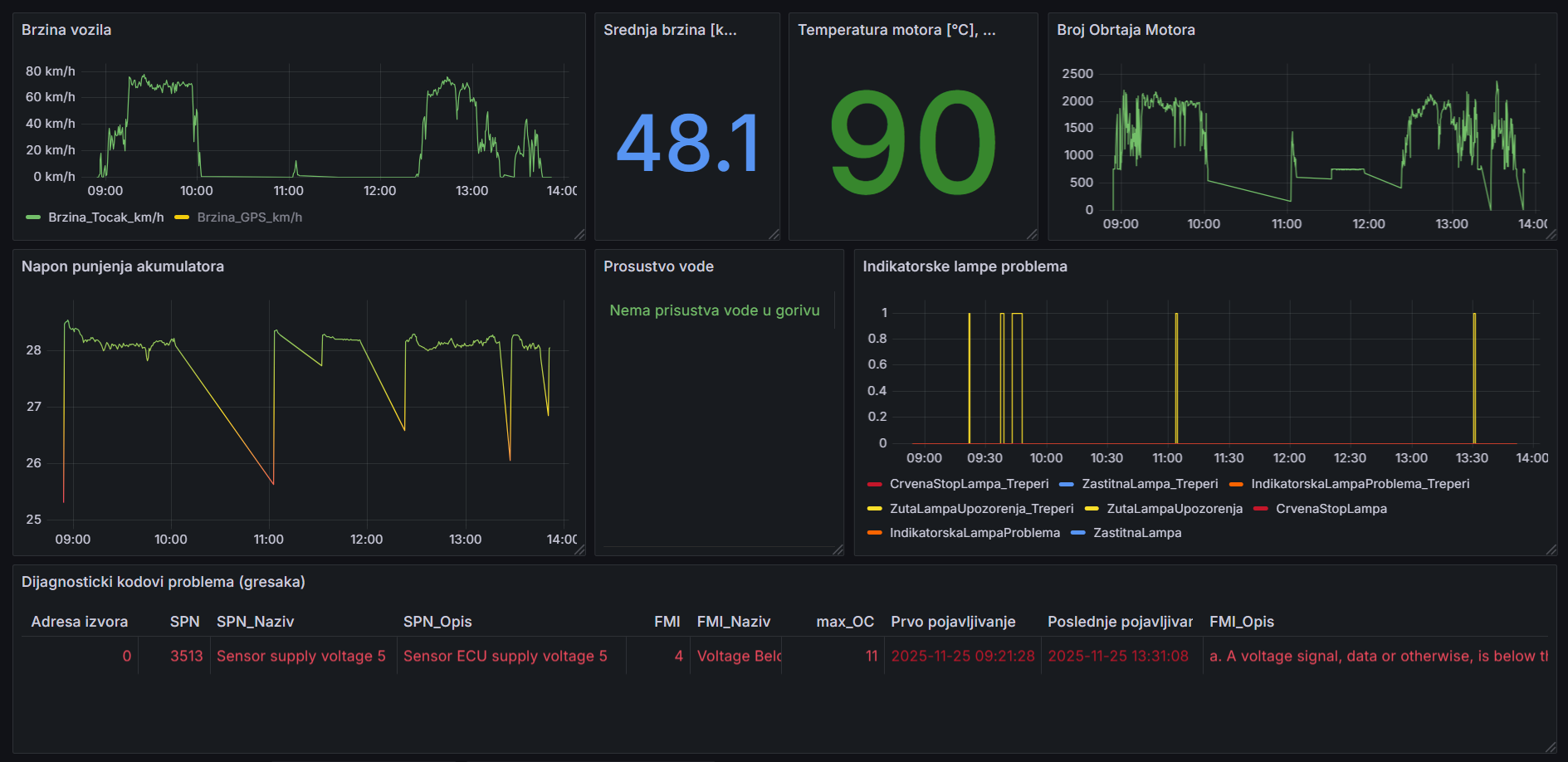Open the Srednja brzina panel title menu
The image size is (1568, 762).
[x=670, y=30]
